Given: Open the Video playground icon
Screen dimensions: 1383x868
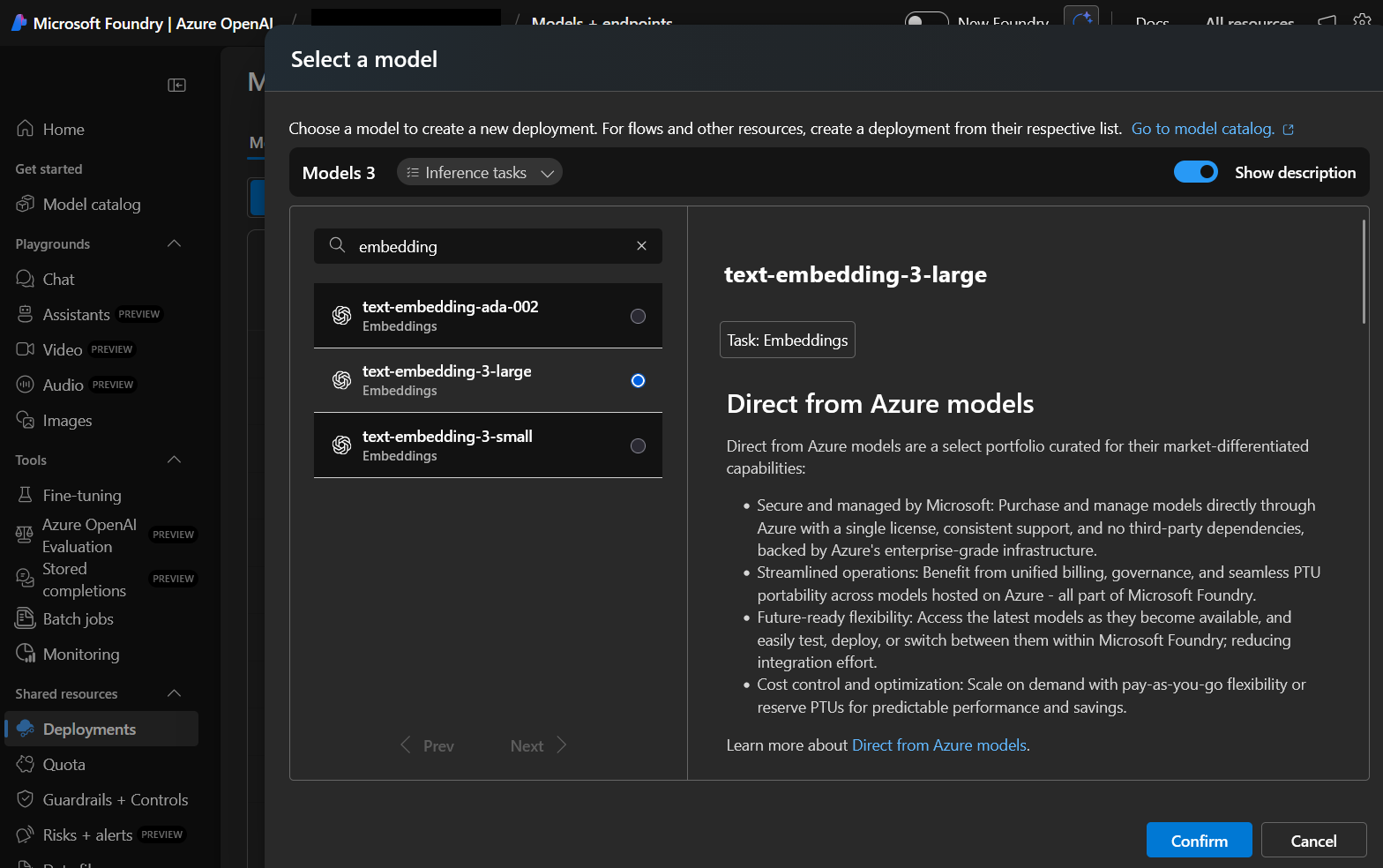Looking at the screenshot, I should (26, 349).
